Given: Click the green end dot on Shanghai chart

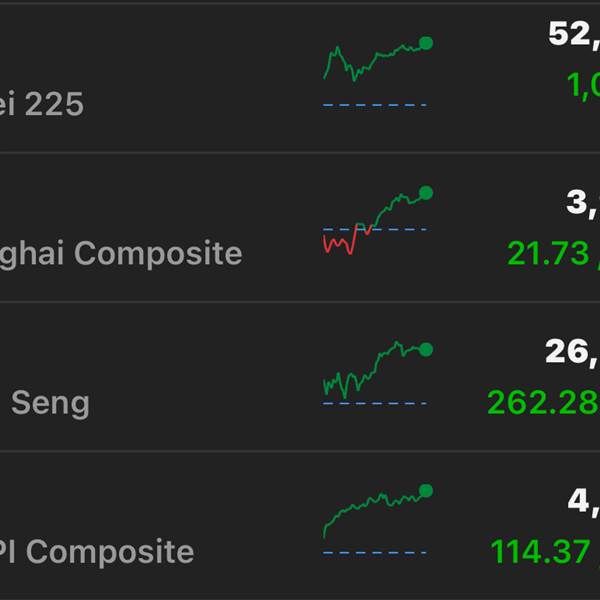Looking at the screenshot, I should (426, 193).
